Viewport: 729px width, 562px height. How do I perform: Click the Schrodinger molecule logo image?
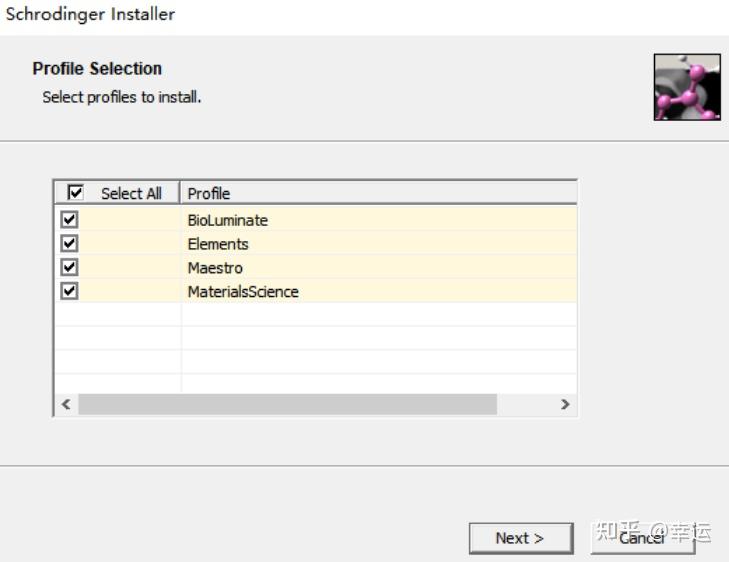[x=687, y=87]
